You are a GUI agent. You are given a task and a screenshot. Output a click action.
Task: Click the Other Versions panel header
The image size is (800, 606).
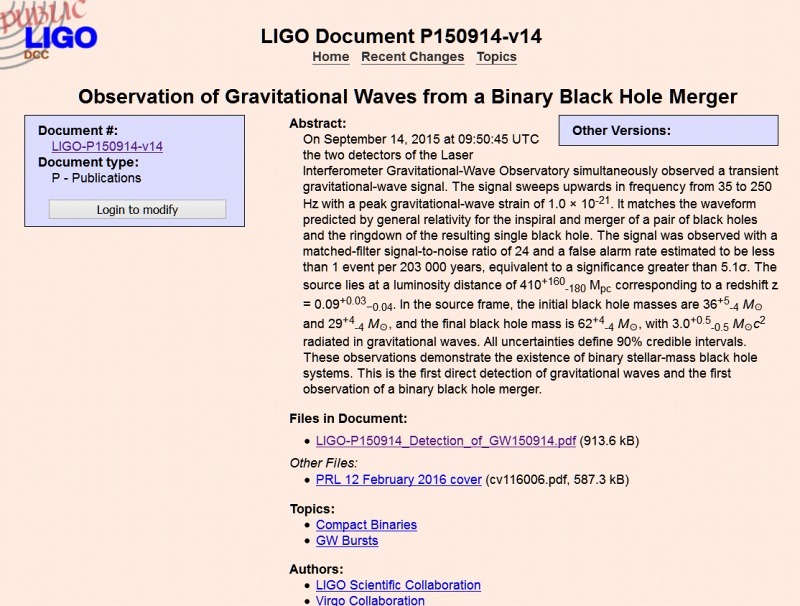click(x=621, y=131)
